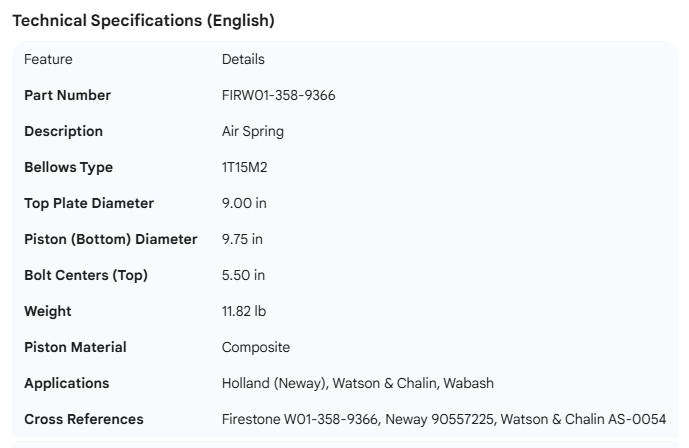
Task: Click the Top Plate Diameter label
Action: [89, 203]
